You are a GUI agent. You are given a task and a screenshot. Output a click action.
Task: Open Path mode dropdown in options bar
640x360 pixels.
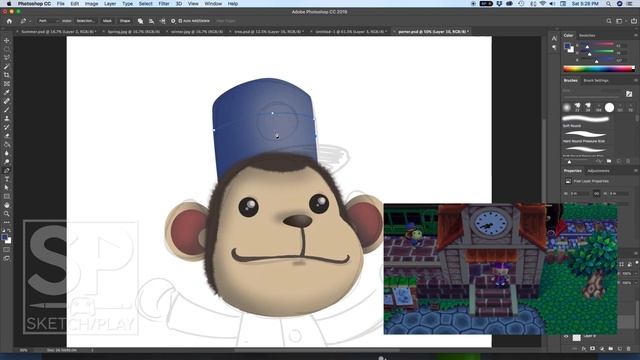[49, 21]
